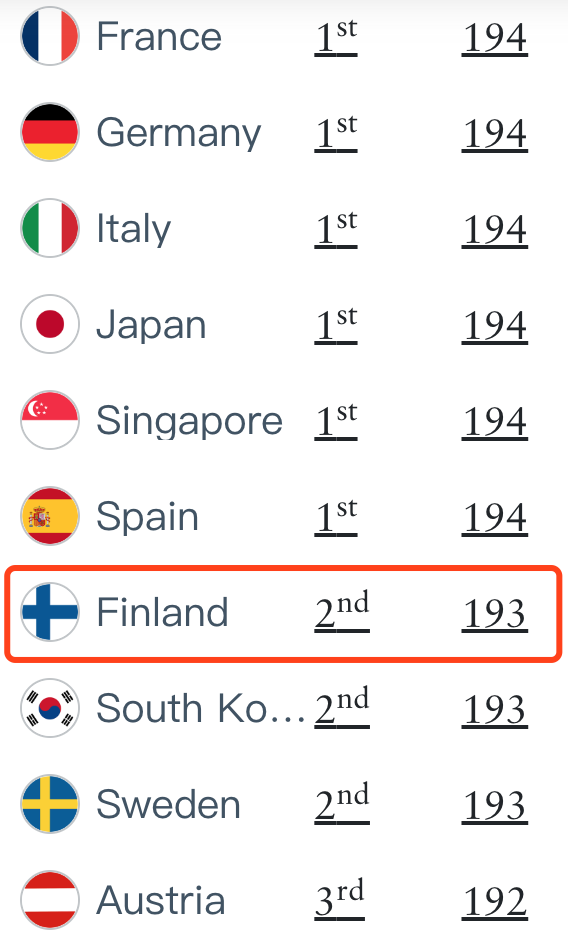Click the truncated South Ko... country name
The height and width of the screenshot is (940, 568).
click(201, 708)
